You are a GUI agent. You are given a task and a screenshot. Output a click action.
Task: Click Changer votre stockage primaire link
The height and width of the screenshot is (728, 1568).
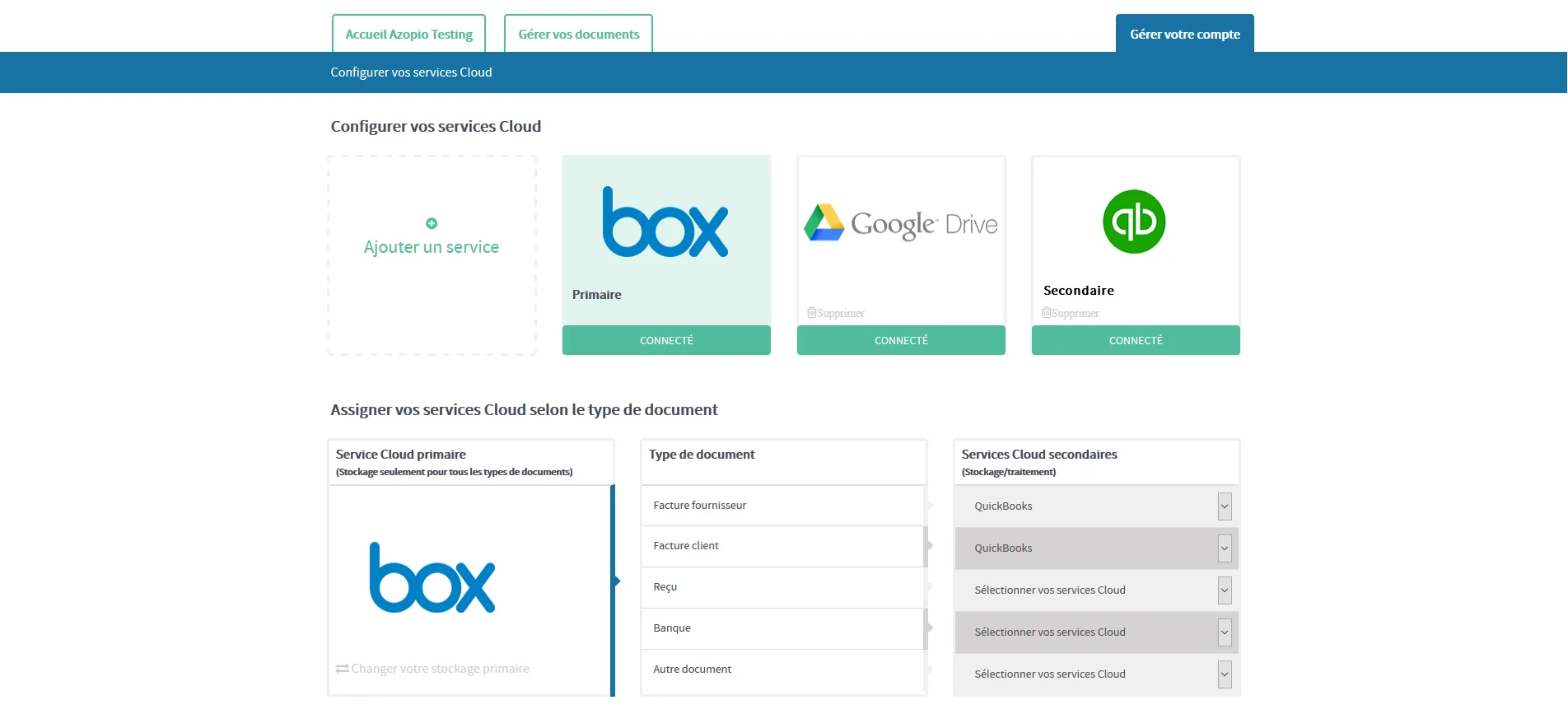click(x=440, y=669)
